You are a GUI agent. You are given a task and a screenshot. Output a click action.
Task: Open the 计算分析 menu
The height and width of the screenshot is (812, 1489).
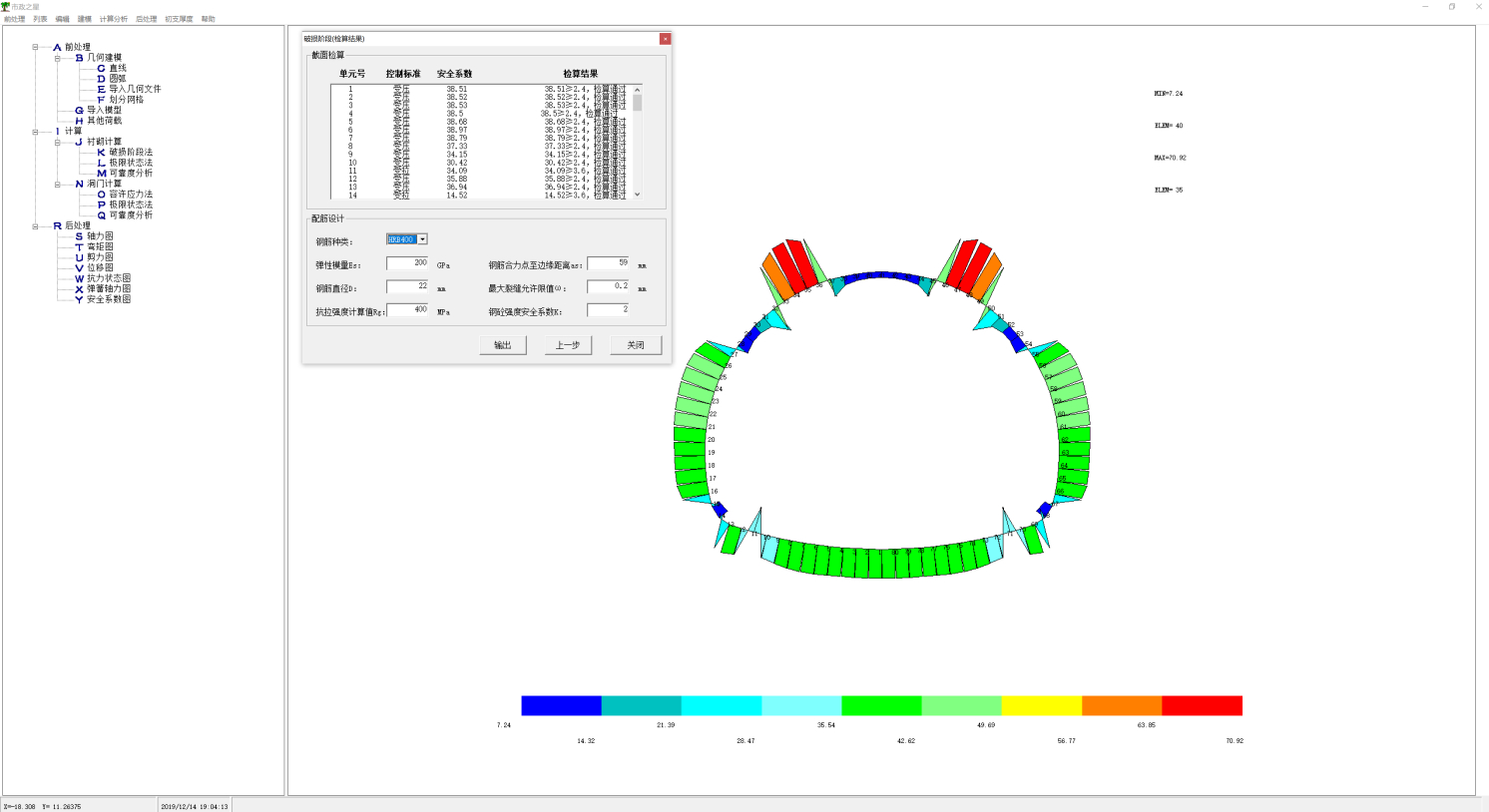[113, 19]
